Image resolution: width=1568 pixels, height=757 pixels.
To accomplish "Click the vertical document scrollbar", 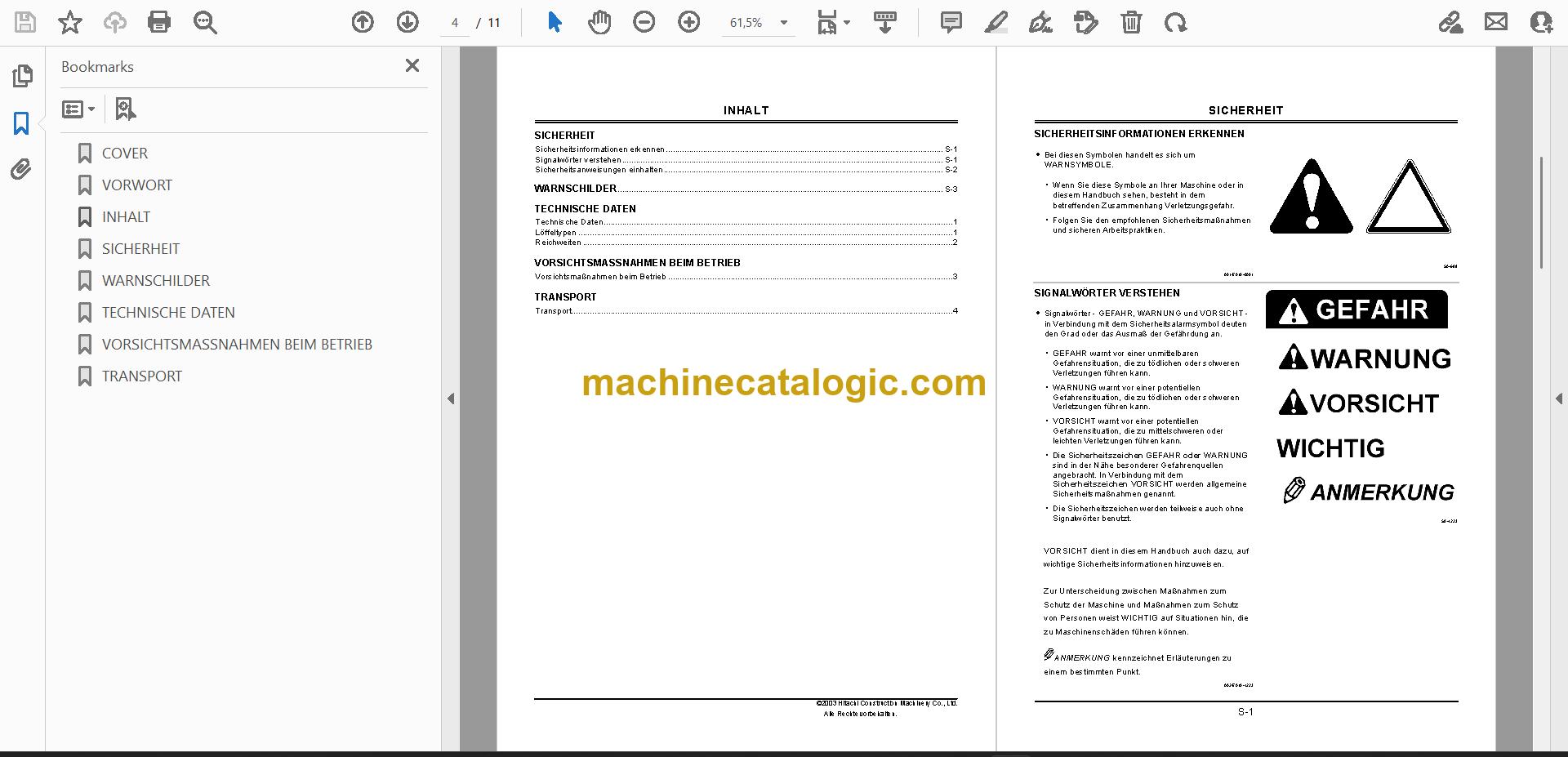I will [1541, 212].
